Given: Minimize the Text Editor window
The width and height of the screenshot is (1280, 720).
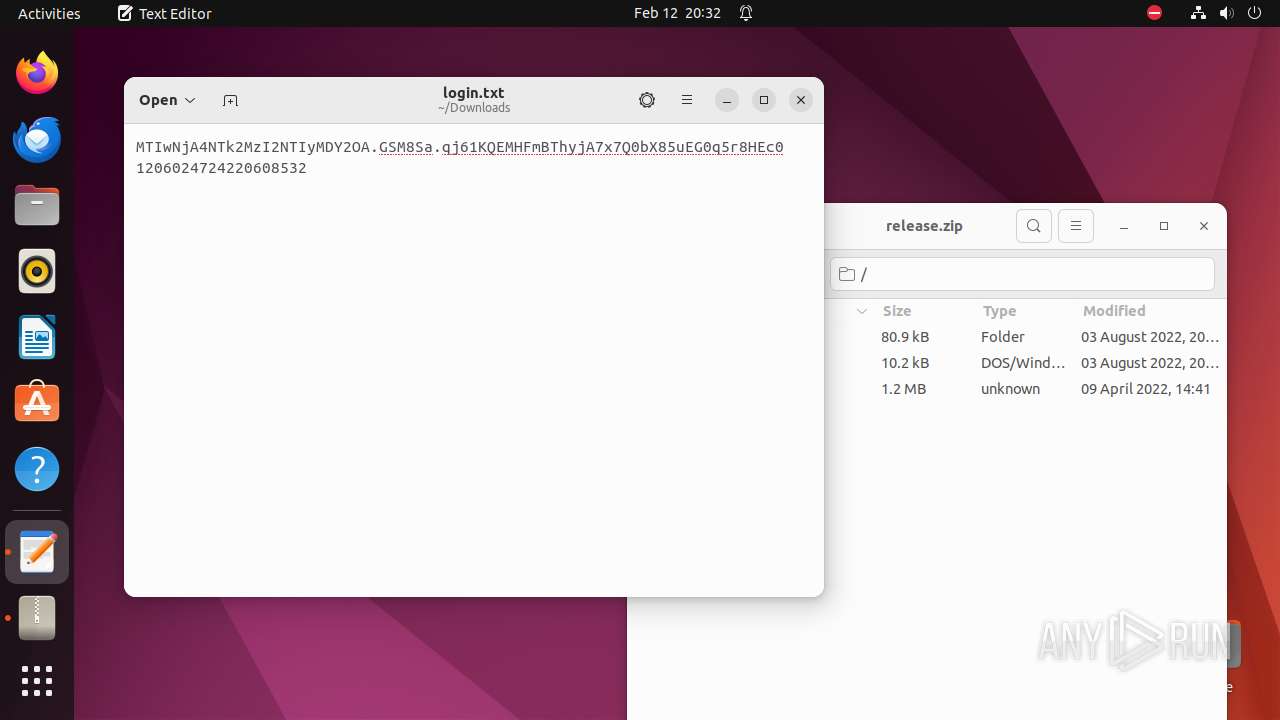Looking at the screenshot, I should (x=727, y=100).
